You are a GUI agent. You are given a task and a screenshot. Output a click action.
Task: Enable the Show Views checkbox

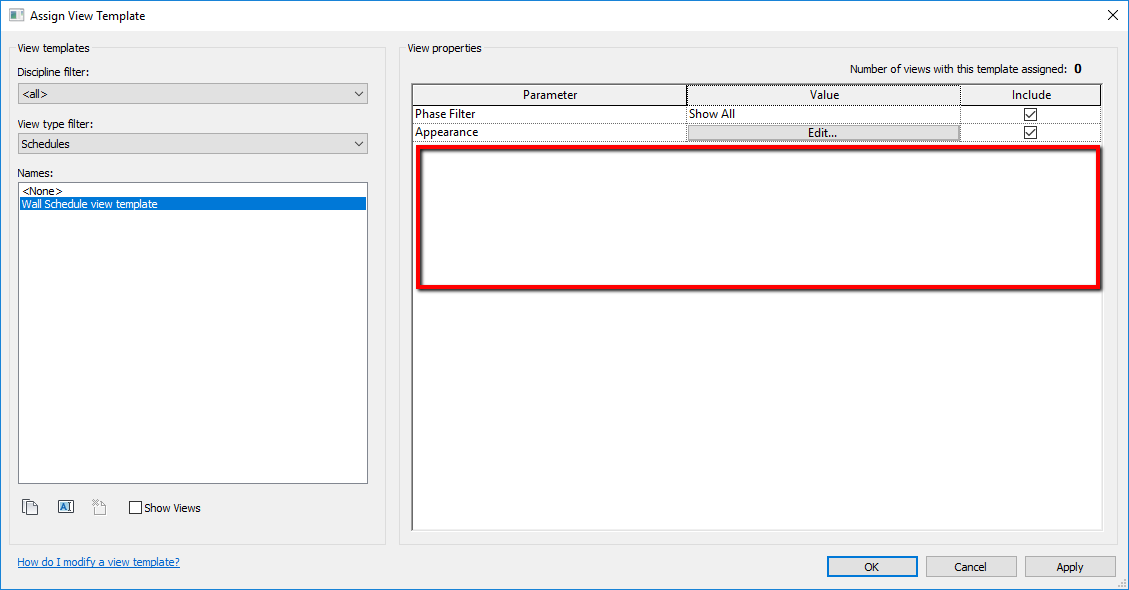135,507
